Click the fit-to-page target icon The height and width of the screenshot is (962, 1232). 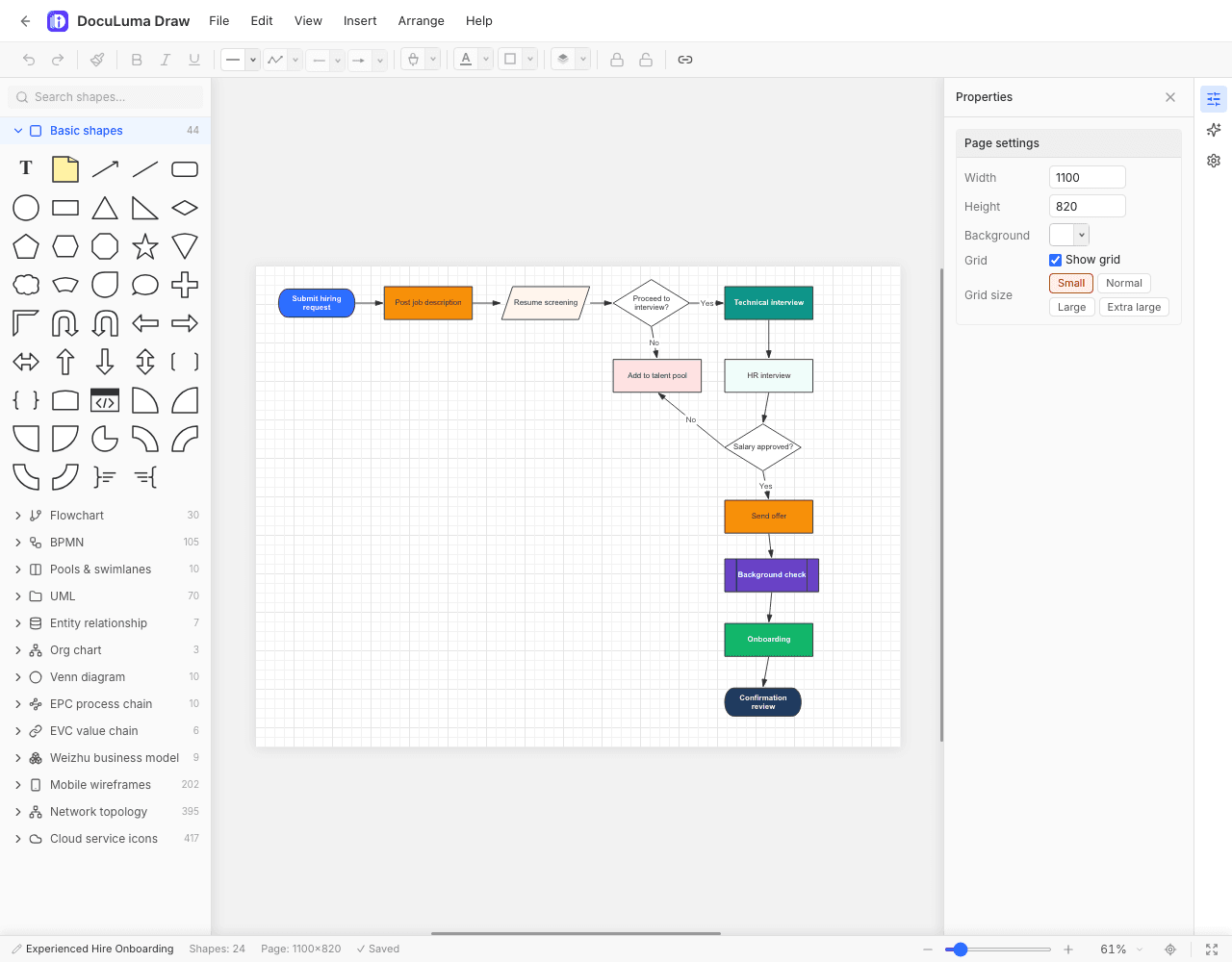pos(1170,949)
